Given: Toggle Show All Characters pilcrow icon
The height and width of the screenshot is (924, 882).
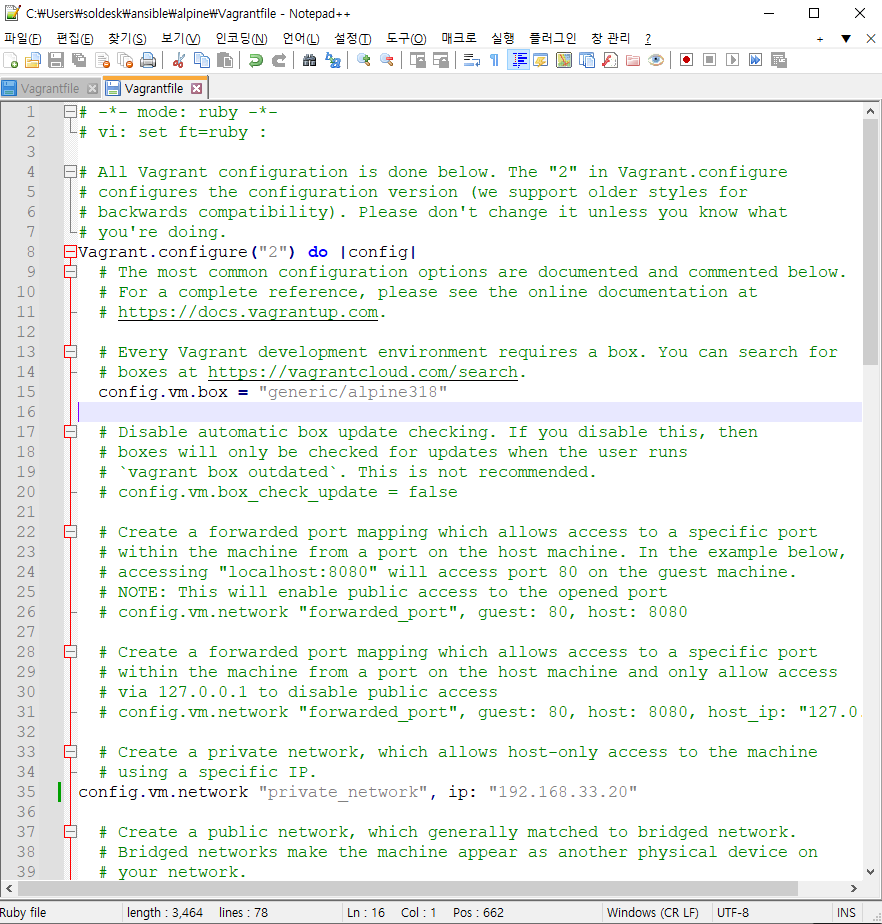Looking at the screenshot, I should [x=494, y=60].
